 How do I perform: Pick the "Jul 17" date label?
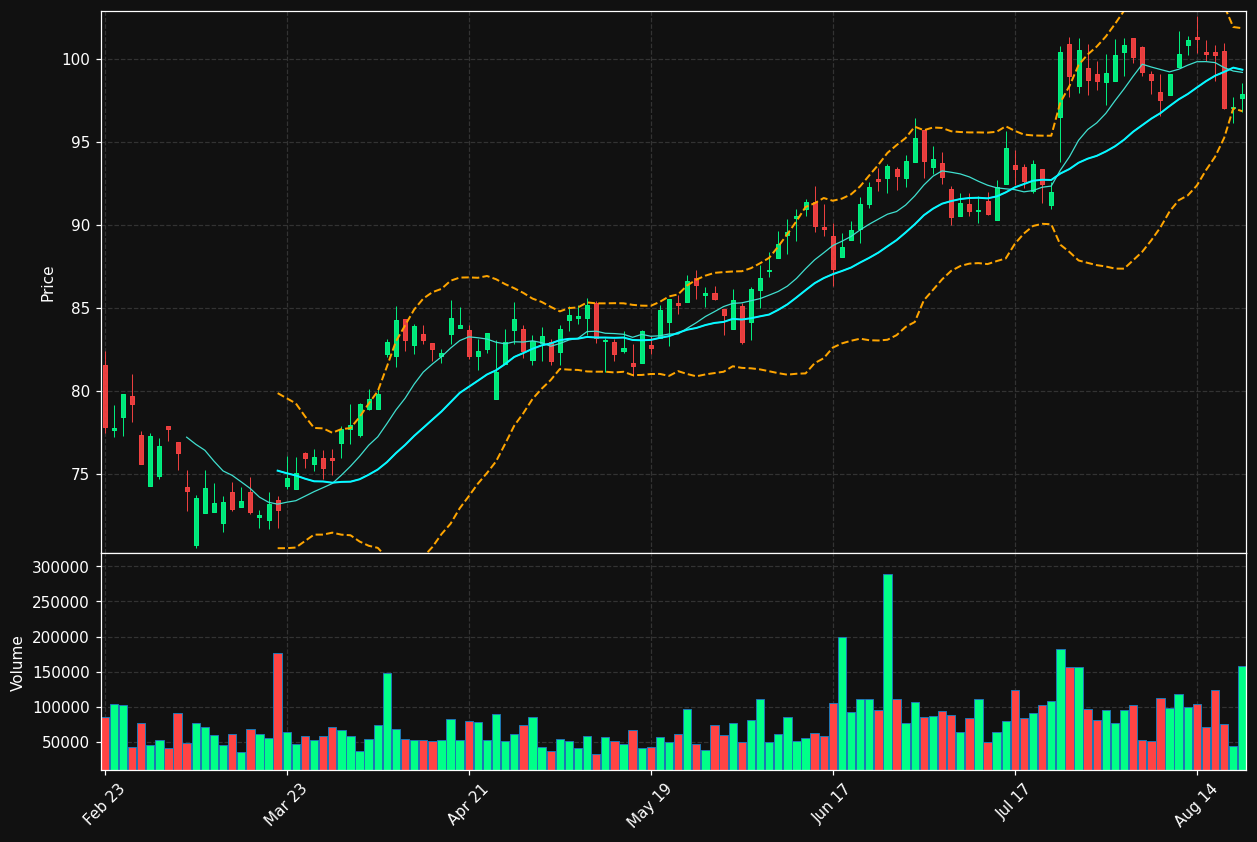coord(1013,803)
